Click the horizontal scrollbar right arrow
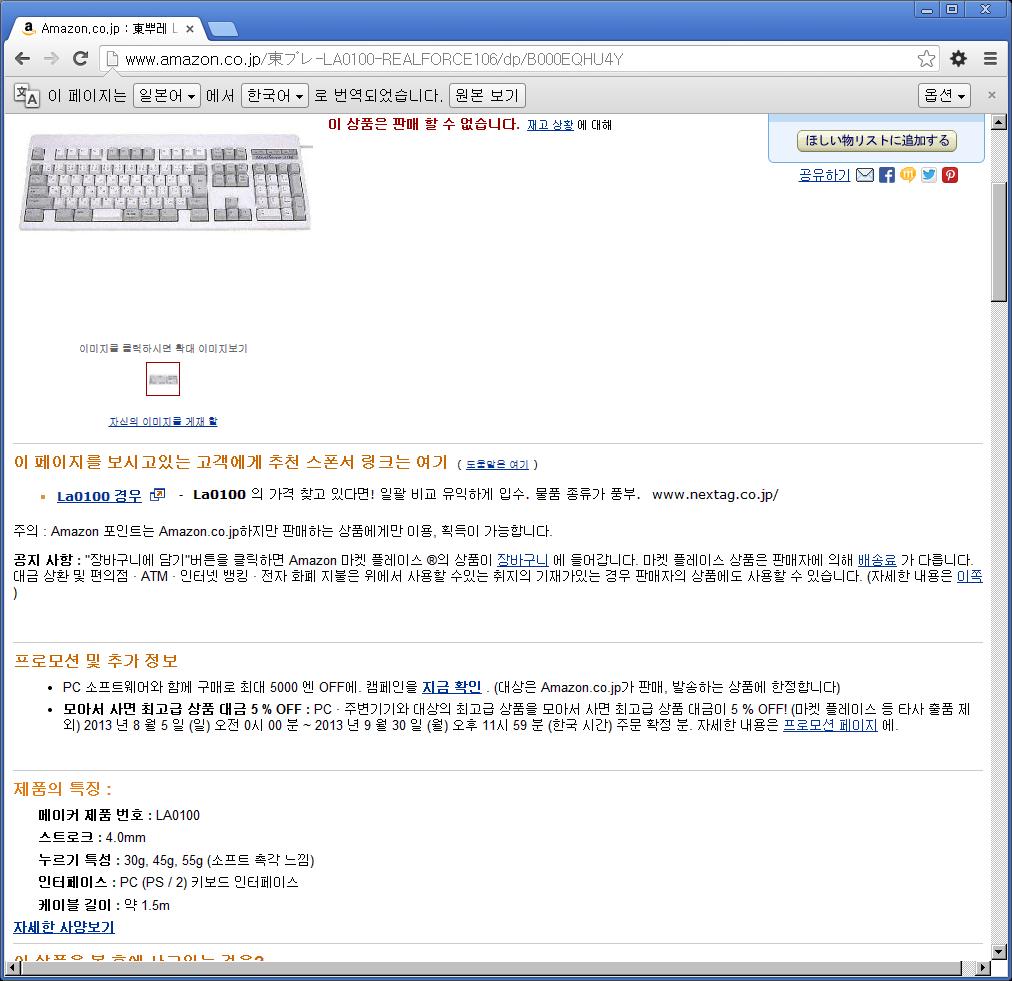 click(983, 967)
